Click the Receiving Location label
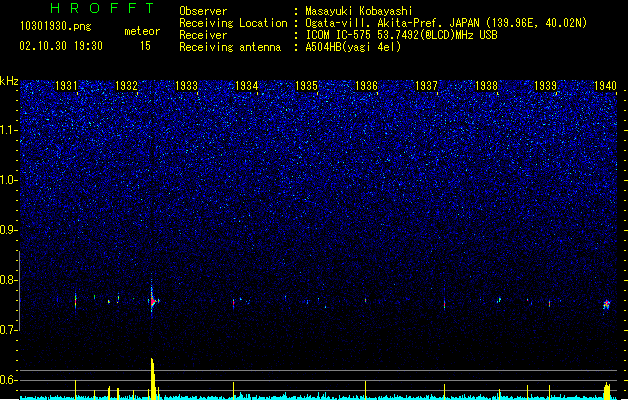The width and height of the screenshot is (629, 400). (233, 23)
